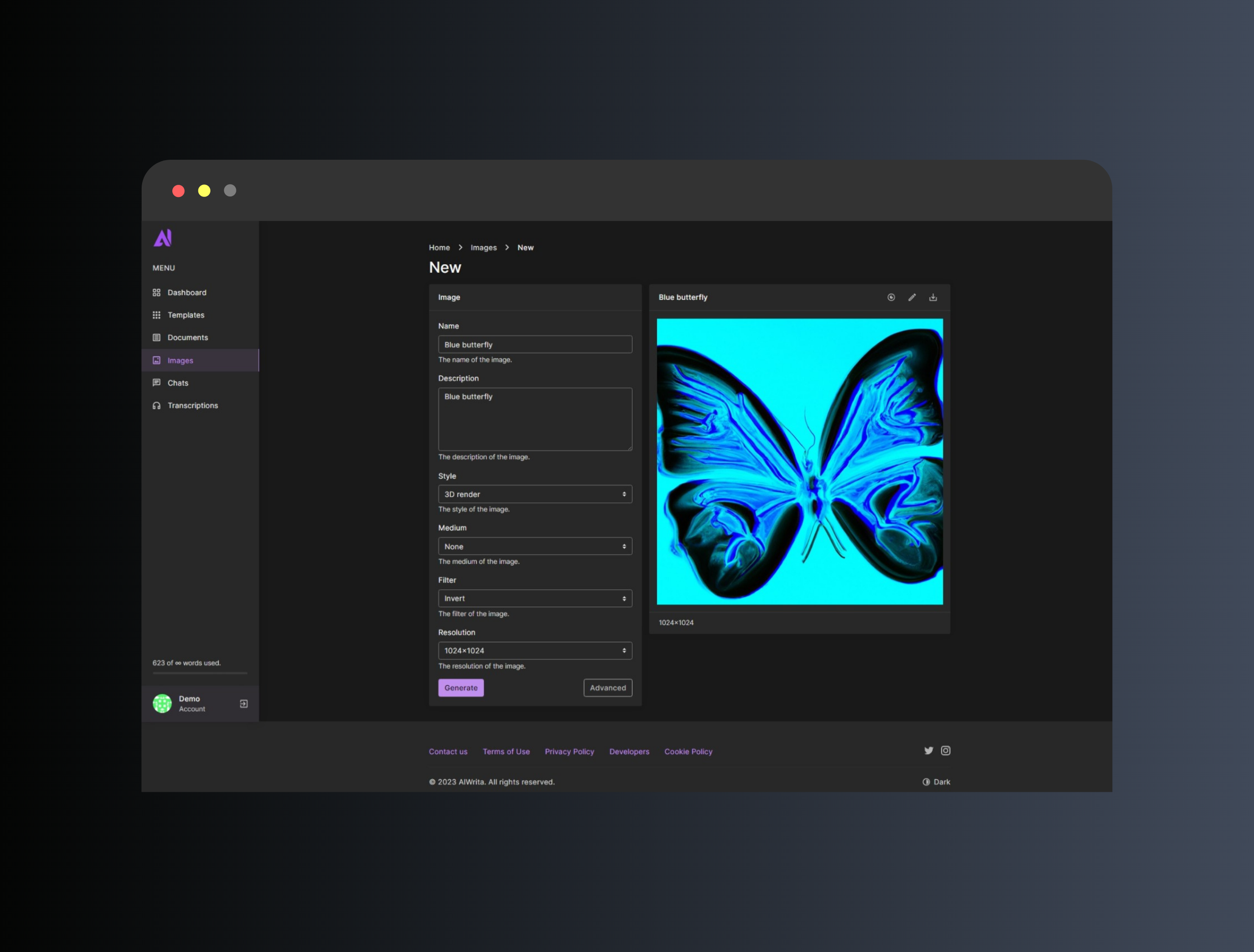Click the sign out icon next to Demo account

(243, 704)
